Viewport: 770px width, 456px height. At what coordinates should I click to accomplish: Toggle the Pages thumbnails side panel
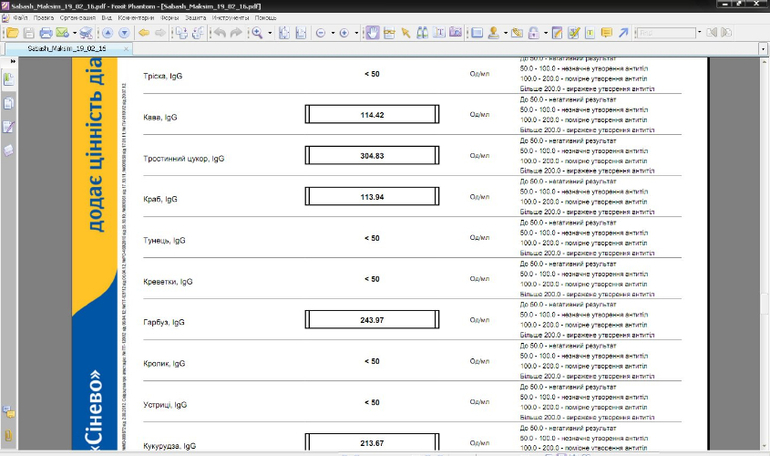(x=9, y=104)
